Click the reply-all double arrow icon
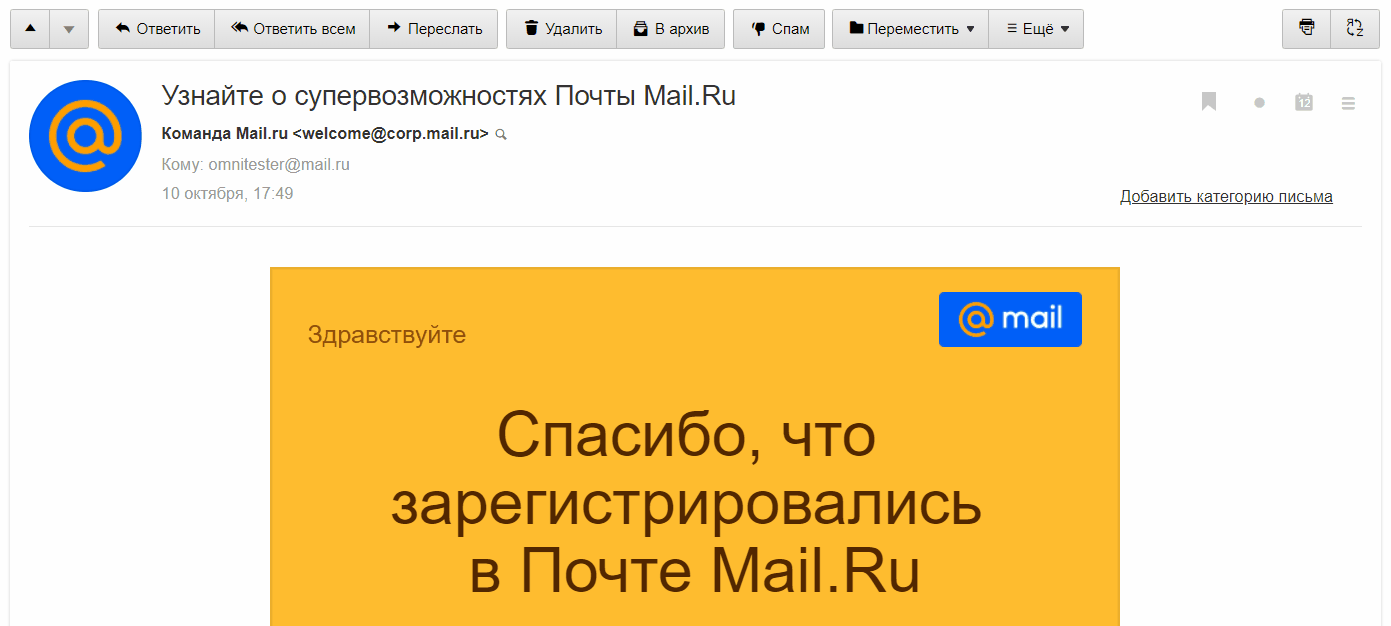1391x626 pixels. click(240, 29)
